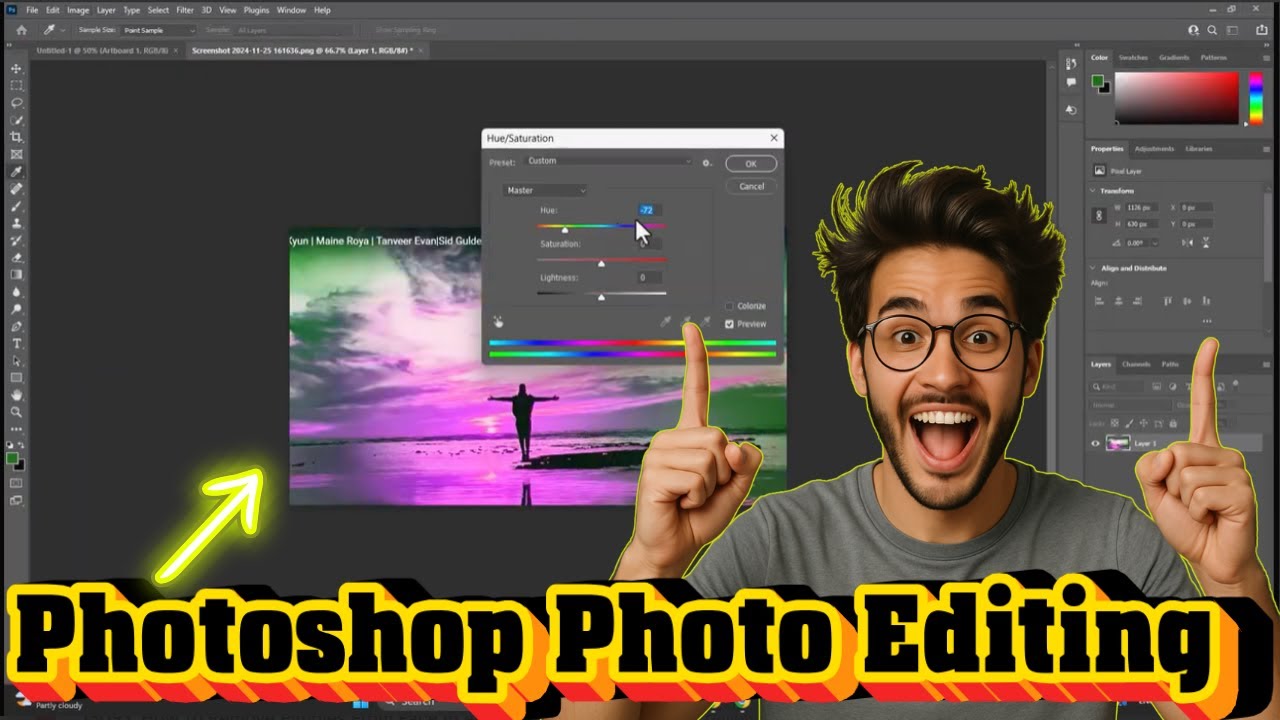Click the link width and height icon
Image resolution: width=1280 pixels, height=720 pixels.
[x=1100, y=215]
